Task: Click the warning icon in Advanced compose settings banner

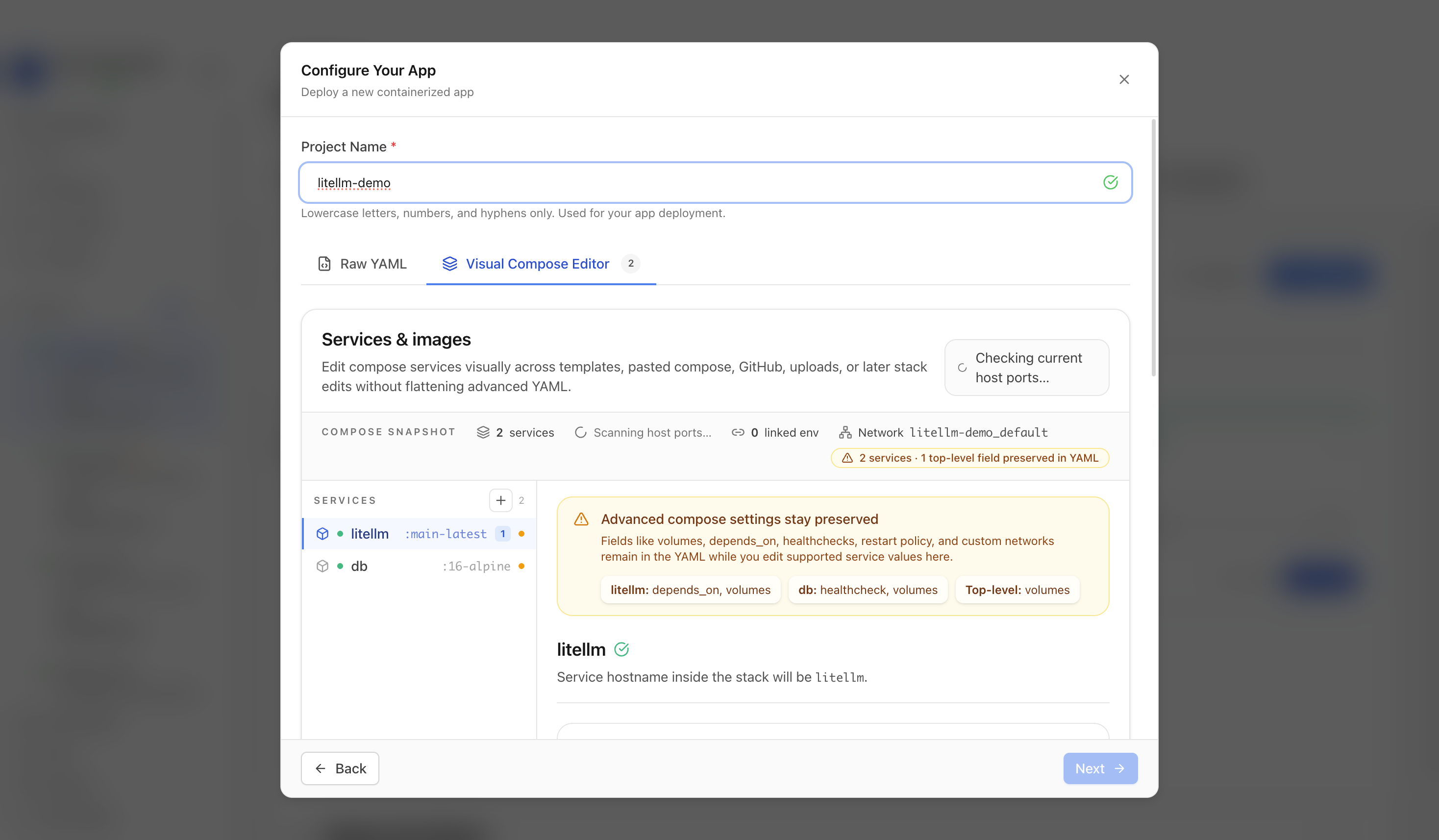Action: coord(581,519)
